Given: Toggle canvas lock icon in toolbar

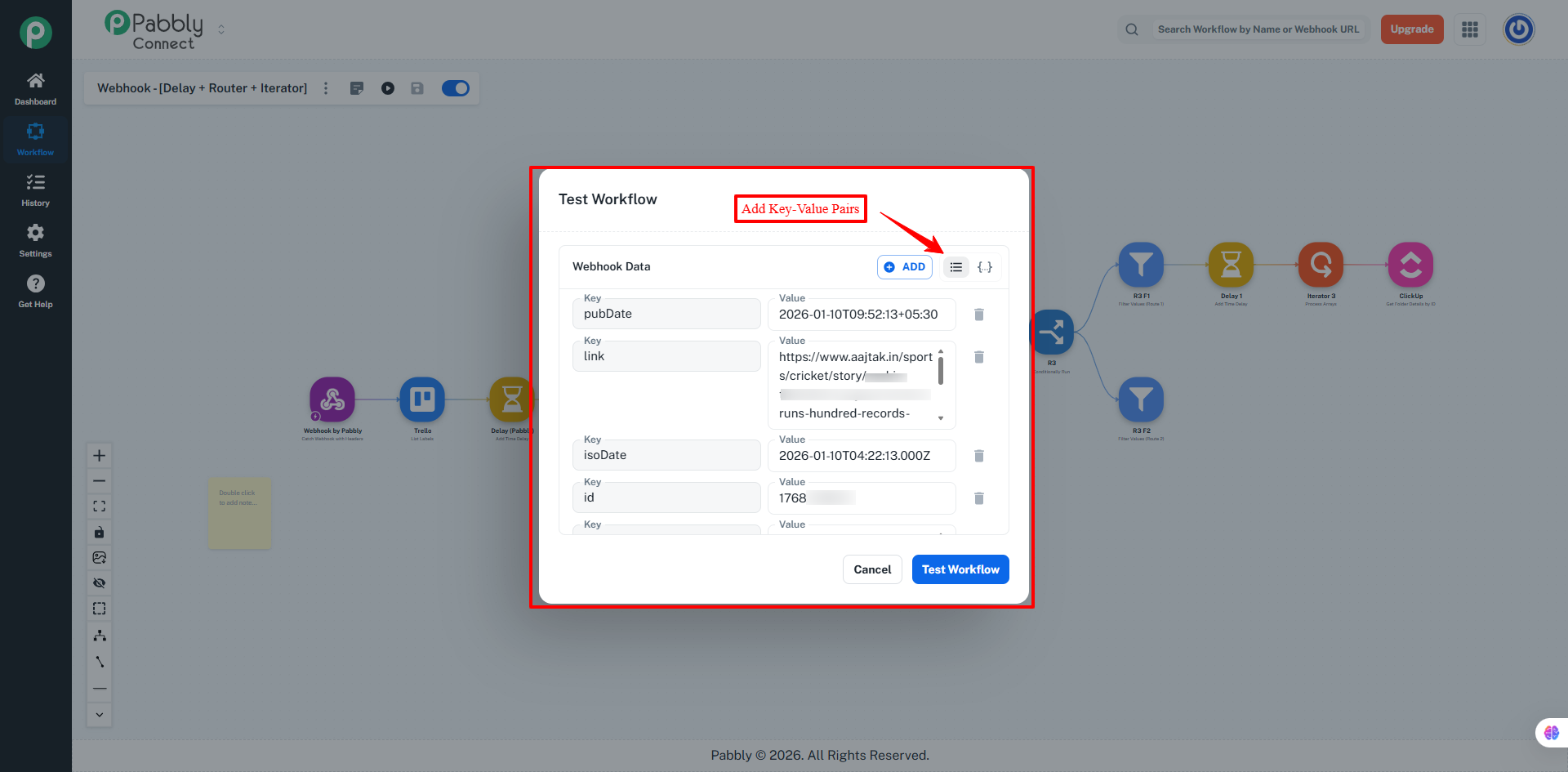Looking at the screenshot, I should [100, 533].
